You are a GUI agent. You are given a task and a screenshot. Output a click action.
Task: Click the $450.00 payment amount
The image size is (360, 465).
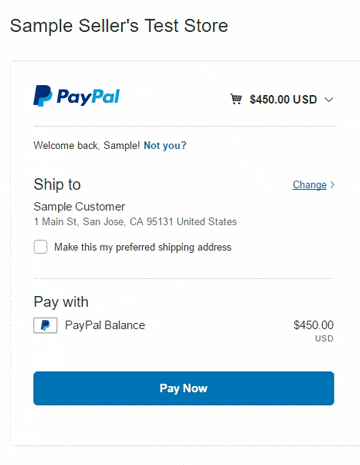313,325
